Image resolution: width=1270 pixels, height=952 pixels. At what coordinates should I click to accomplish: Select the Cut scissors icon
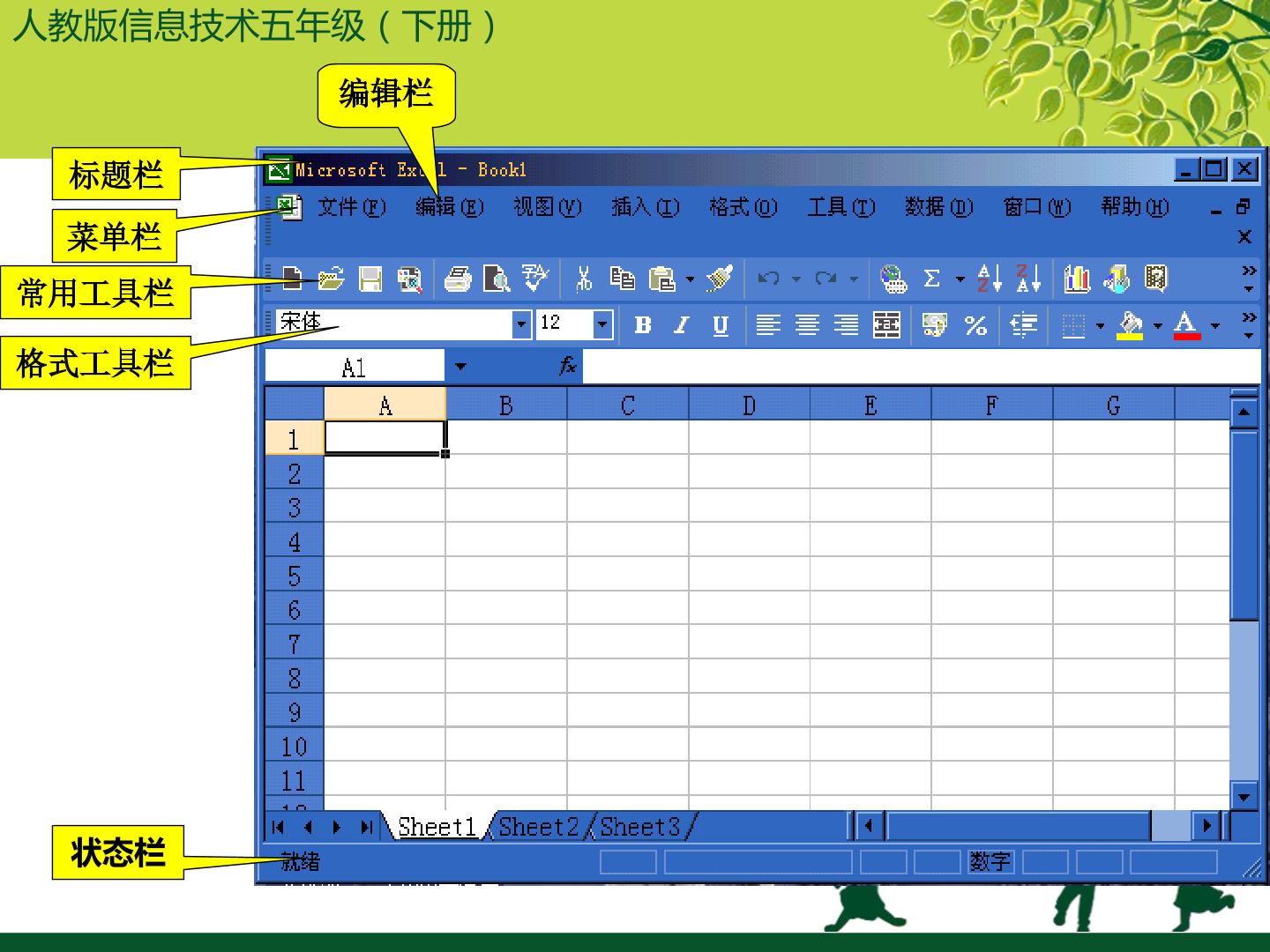click(583, 279)
